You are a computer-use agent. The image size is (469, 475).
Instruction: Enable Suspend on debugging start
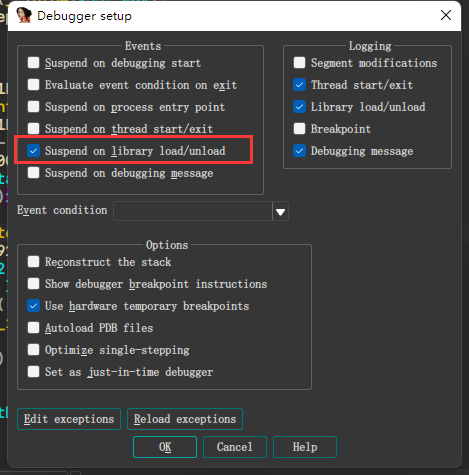tap(33, 62)
